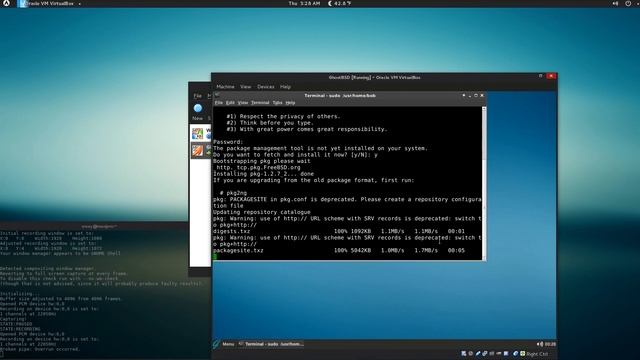Open the Help menu of VirtualBox VM window
640x360 pixels.
click(x=285, y=87)
